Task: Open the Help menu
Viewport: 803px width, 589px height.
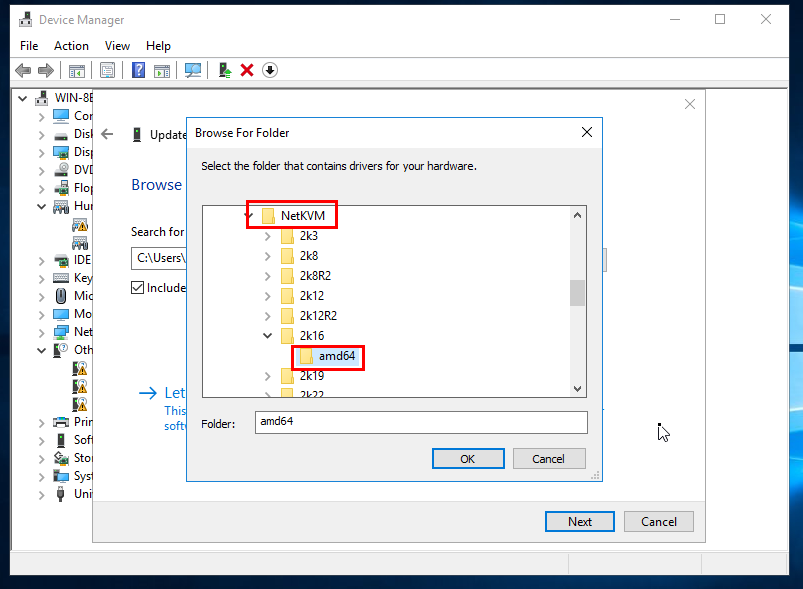Action: click(158, 46)
